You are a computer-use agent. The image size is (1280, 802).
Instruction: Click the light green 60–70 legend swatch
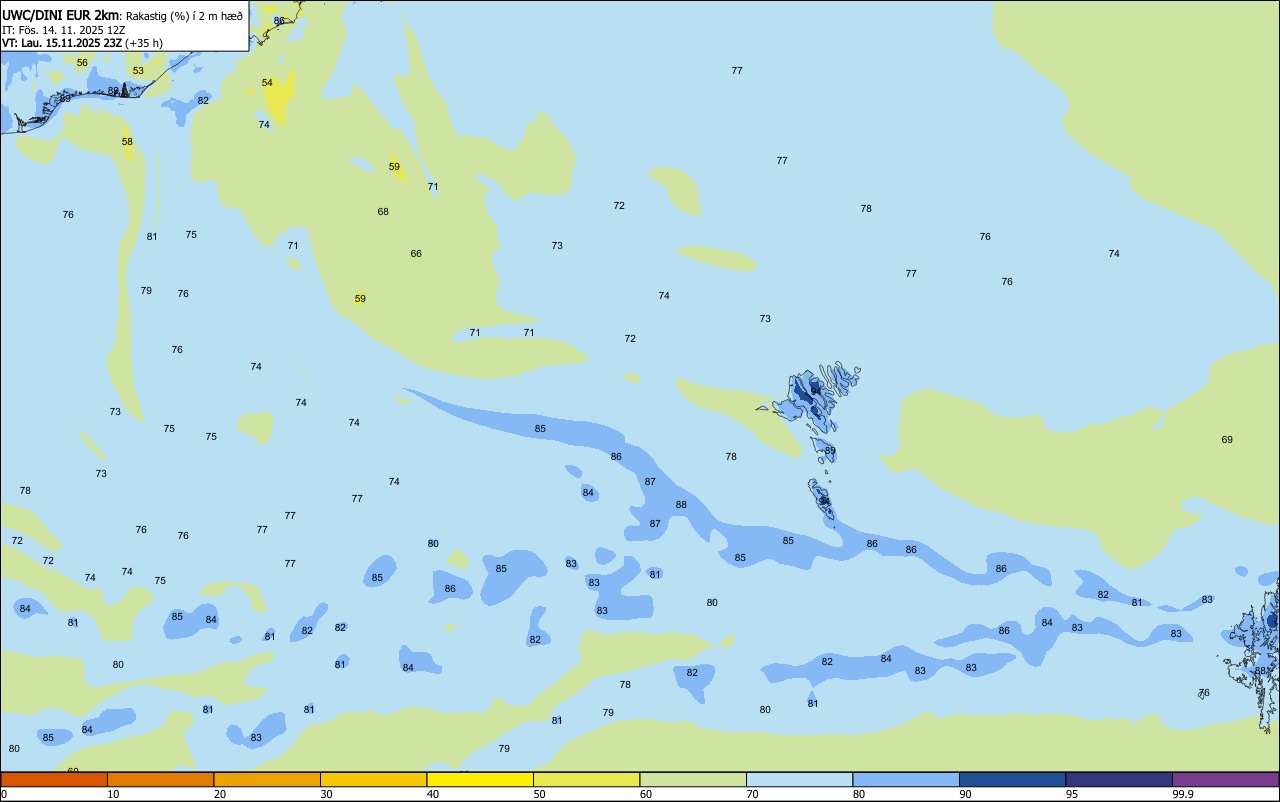[693, 779]
